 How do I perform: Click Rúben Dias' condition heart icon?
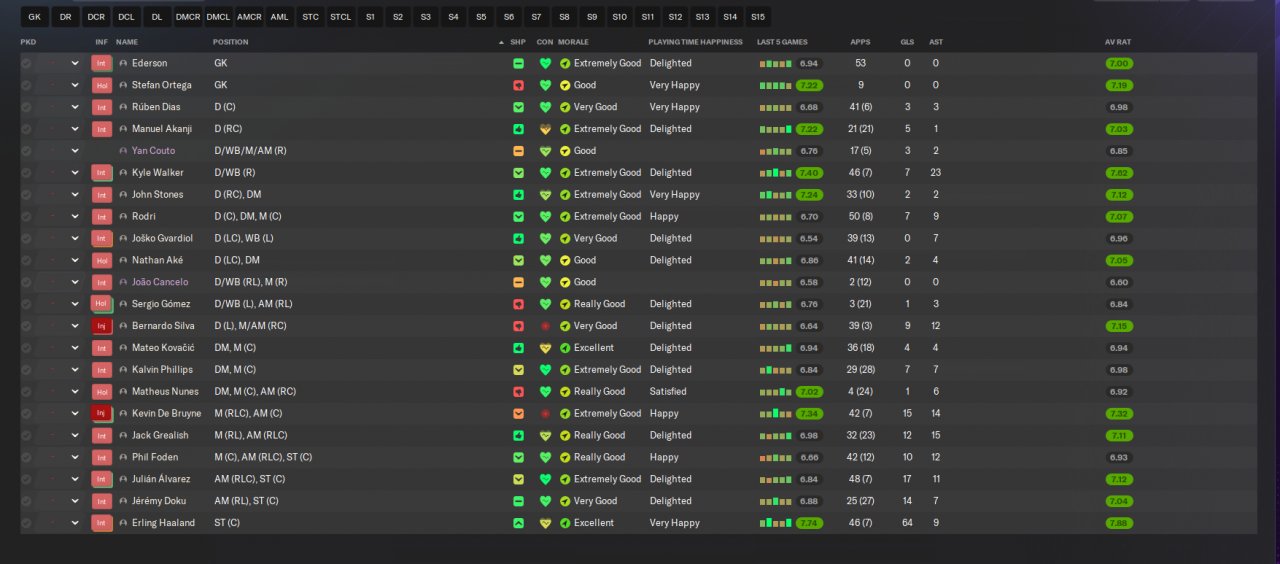[x=545, y=107]
